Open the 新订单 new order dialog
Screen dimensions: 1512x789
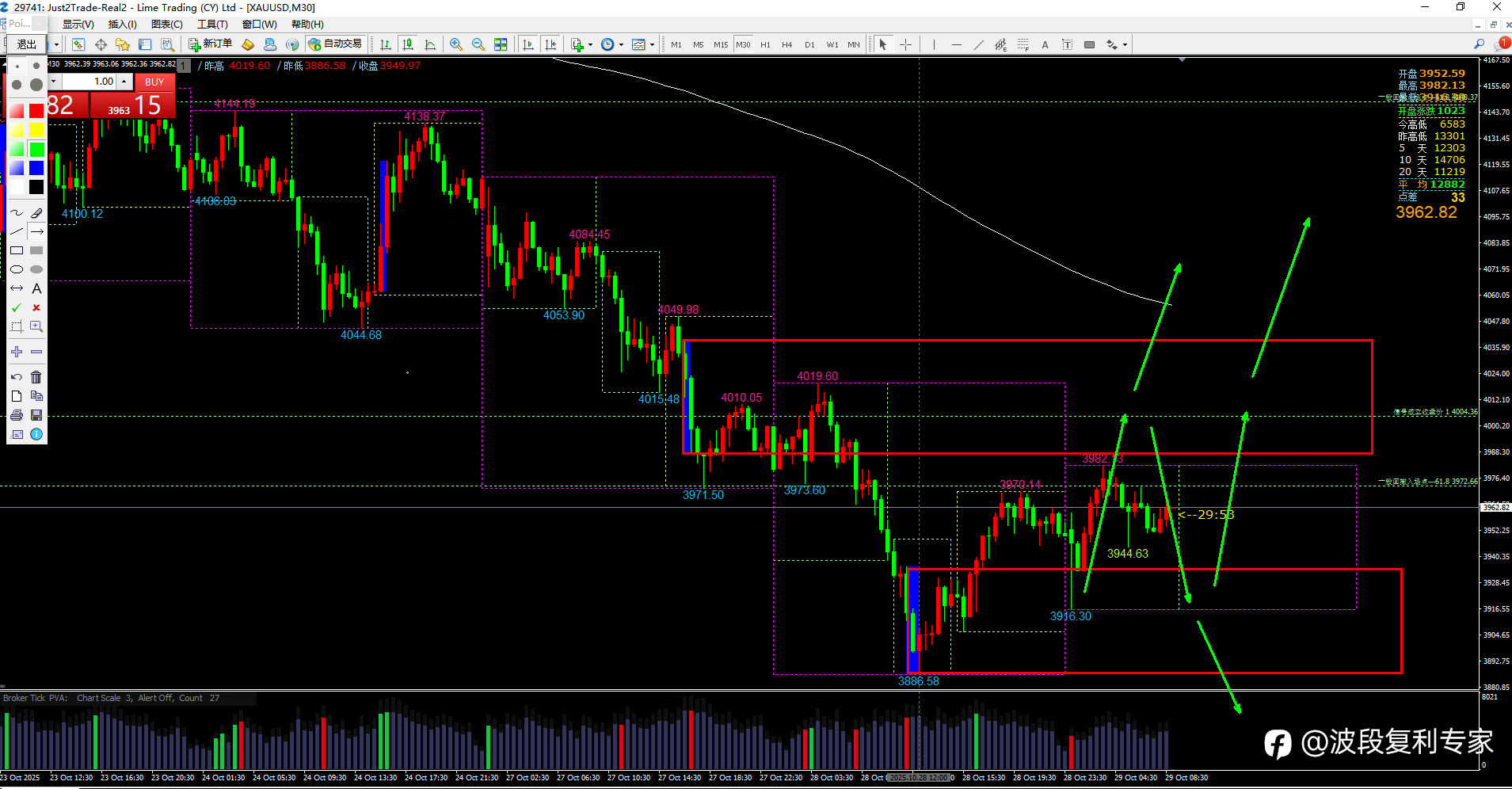211,44
